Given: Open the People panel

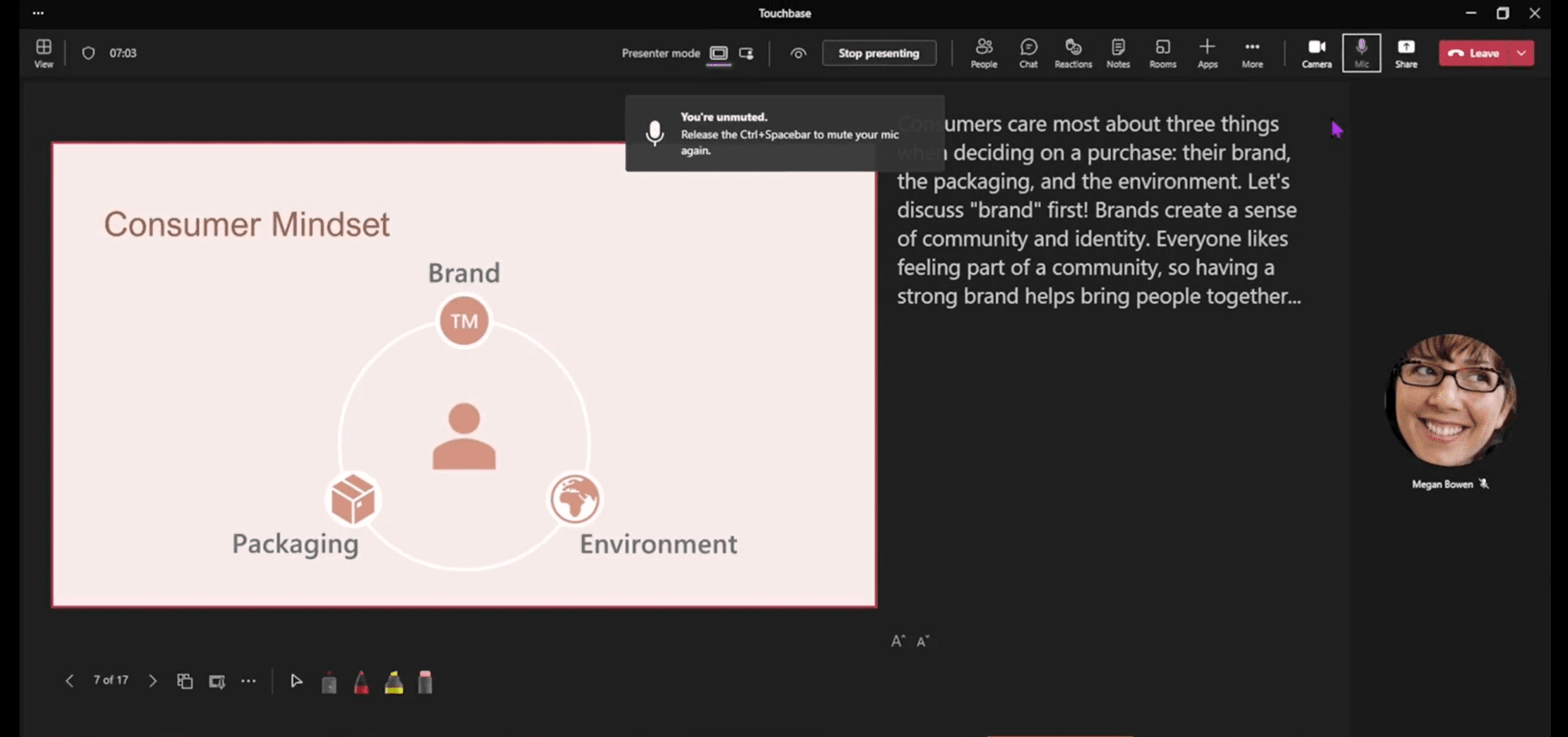Looking at the screenshot, I should point(983,53).
